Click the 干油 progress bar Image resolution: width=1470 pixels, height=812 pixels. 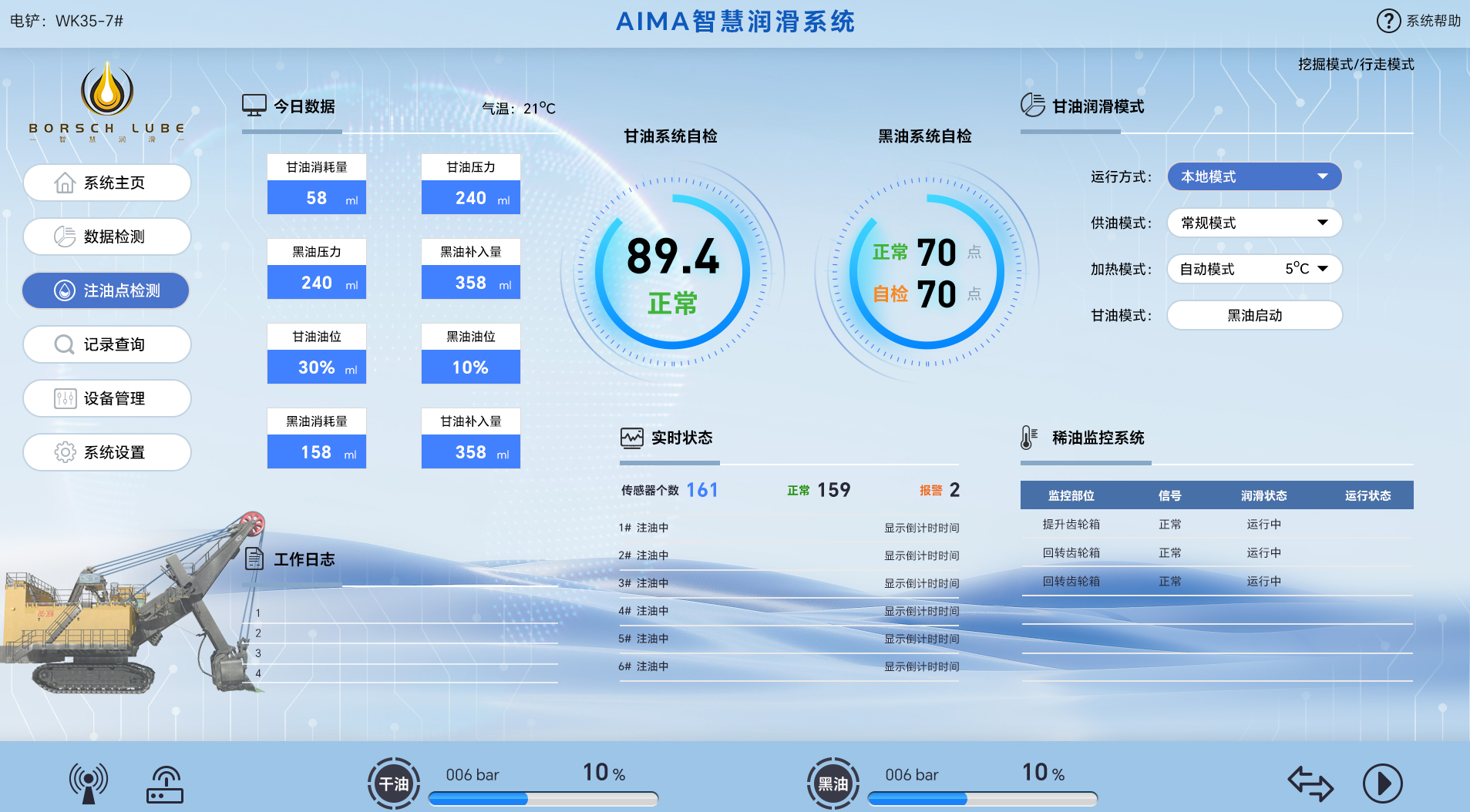point(543,799)
